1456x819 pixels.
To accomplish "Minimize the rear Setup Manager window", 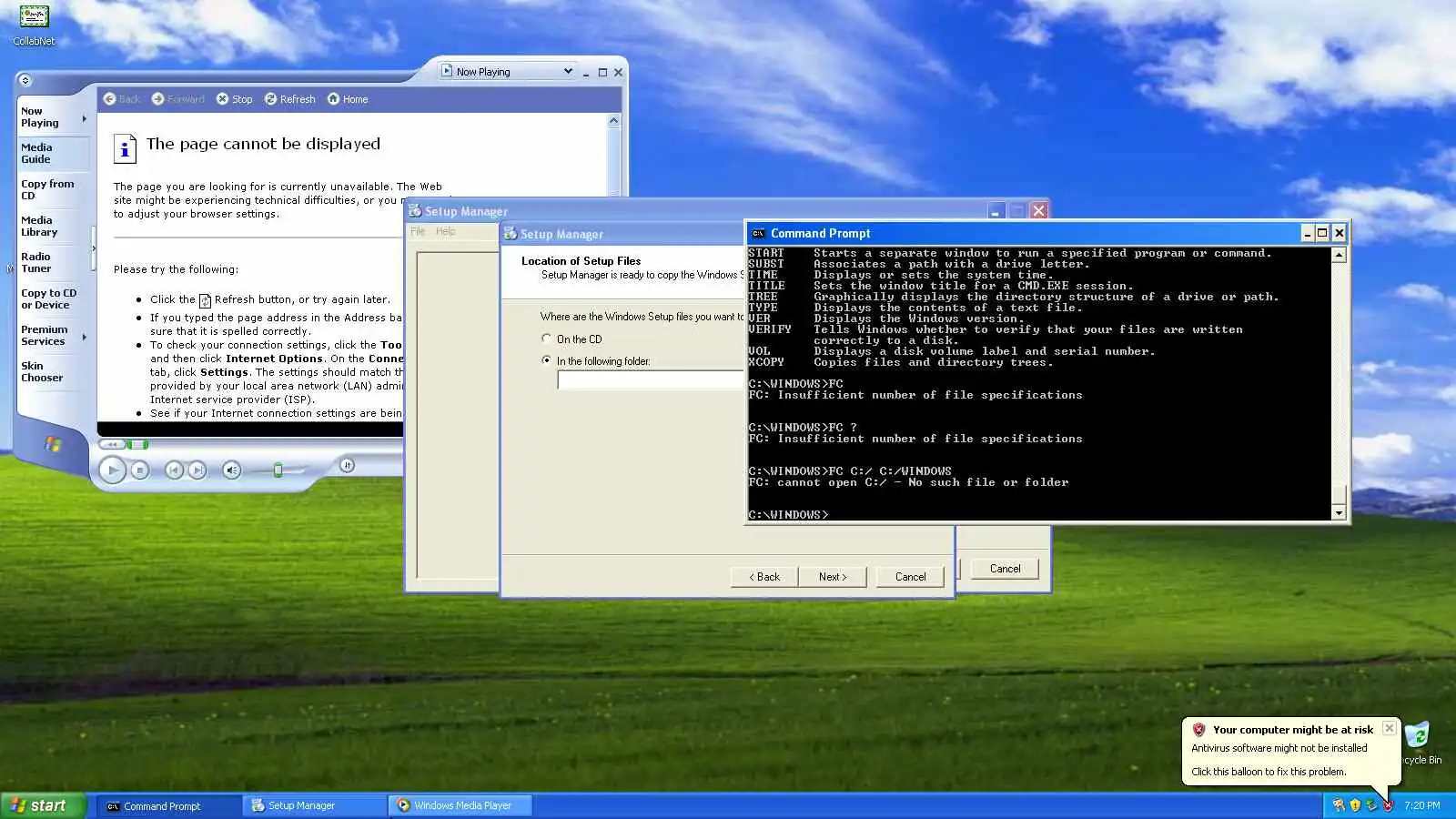I will pos(995,211).
